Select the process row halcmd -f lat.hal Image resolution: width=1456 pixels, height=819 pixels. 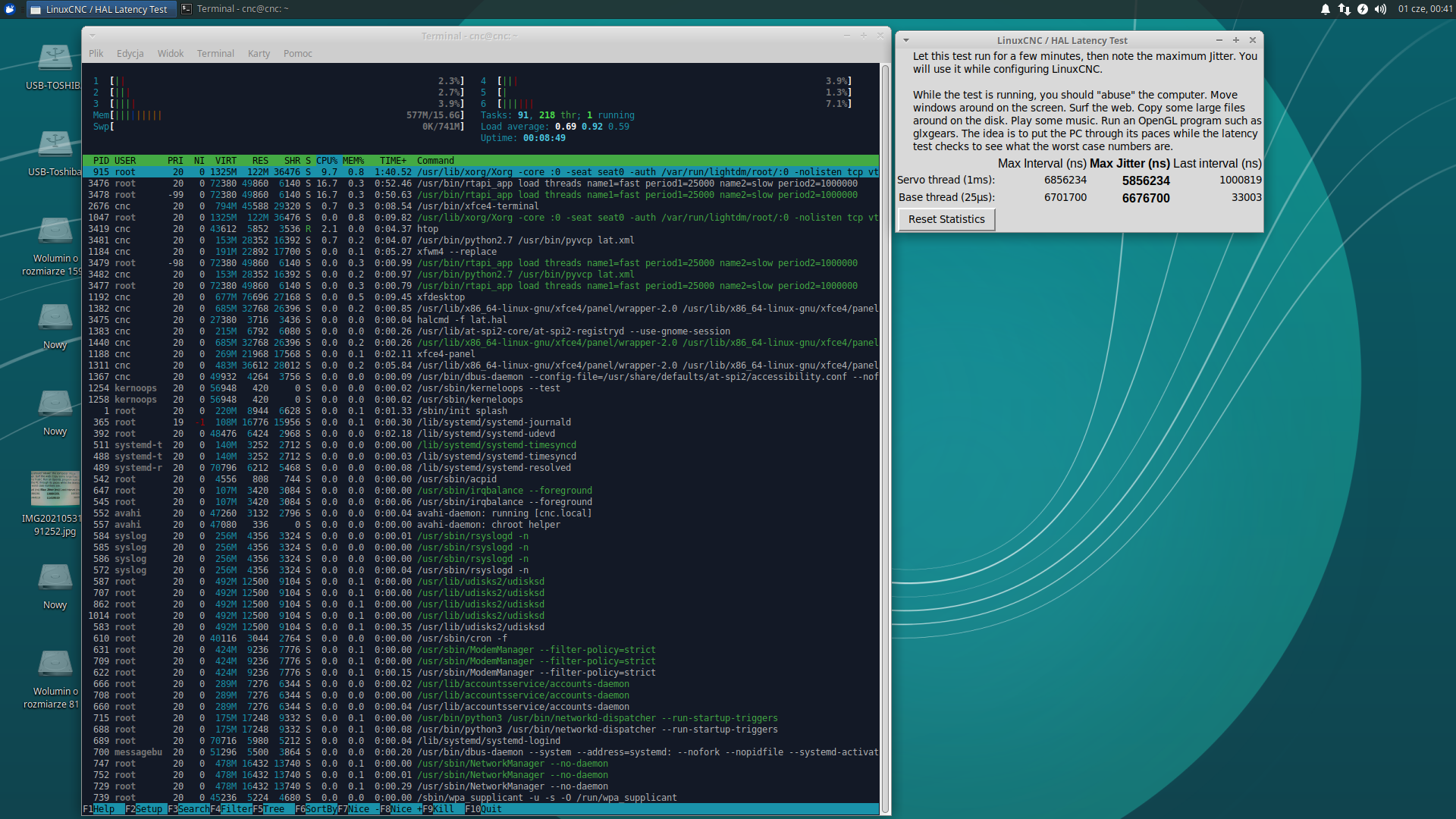481,320
